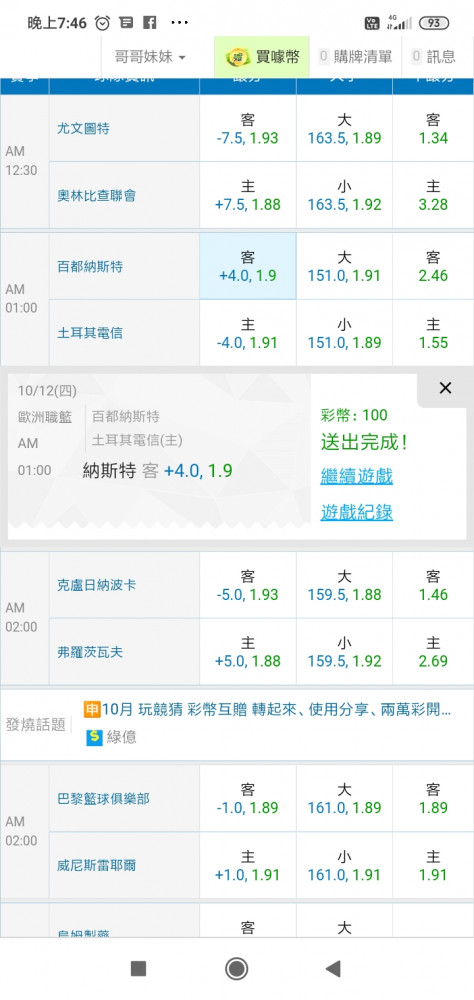
Task: Open 訊息 messages tab
Action: (435, 57)
